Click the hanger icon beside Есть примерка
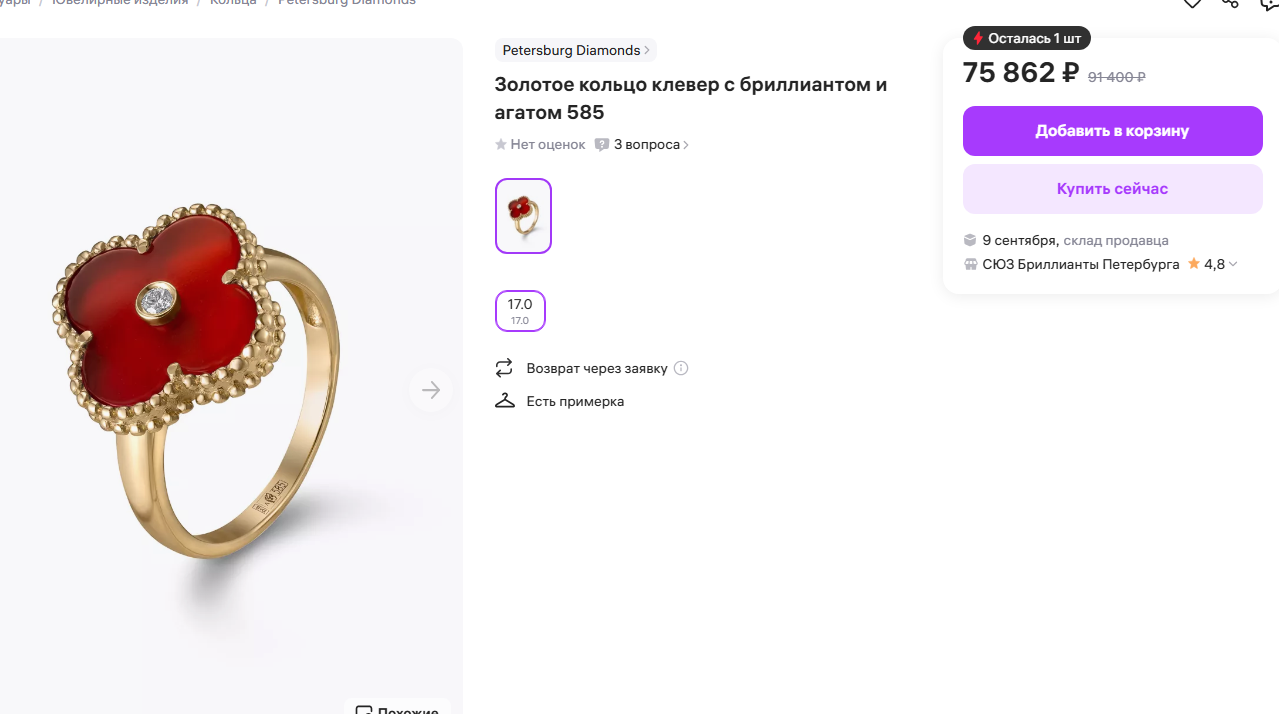Screen dimensions: 1279x714 point(504,401)
